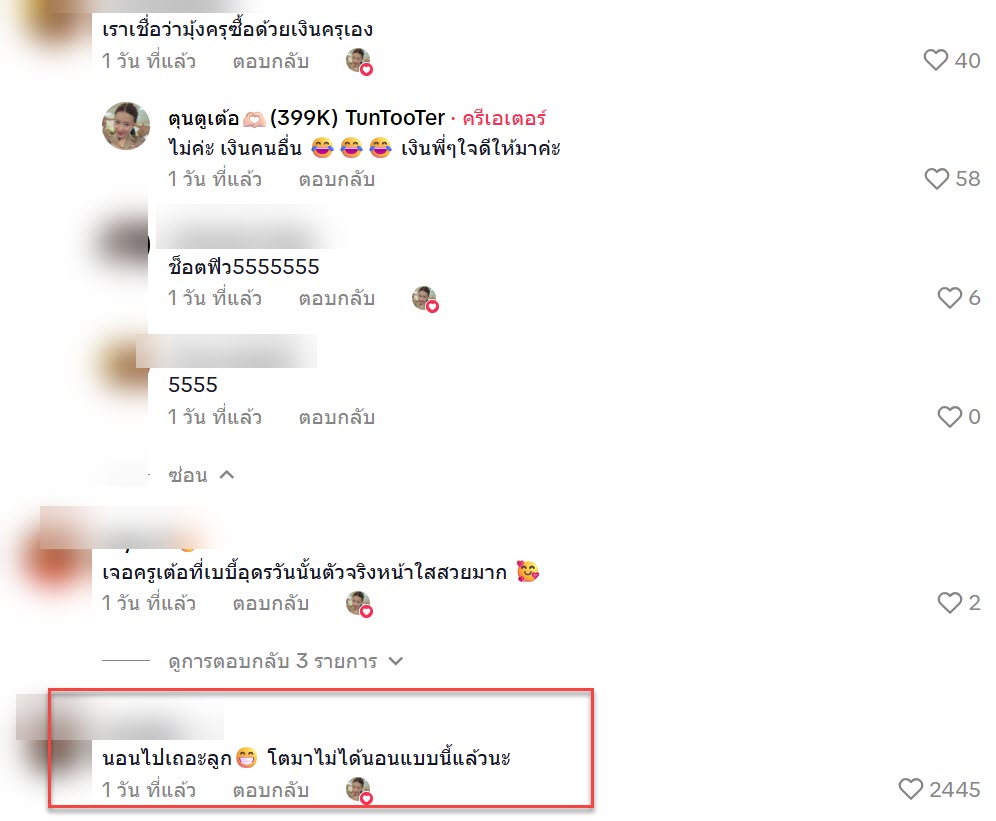Like the comment with 2445 likes
This screenshot has height=821, width=996.
910,789
